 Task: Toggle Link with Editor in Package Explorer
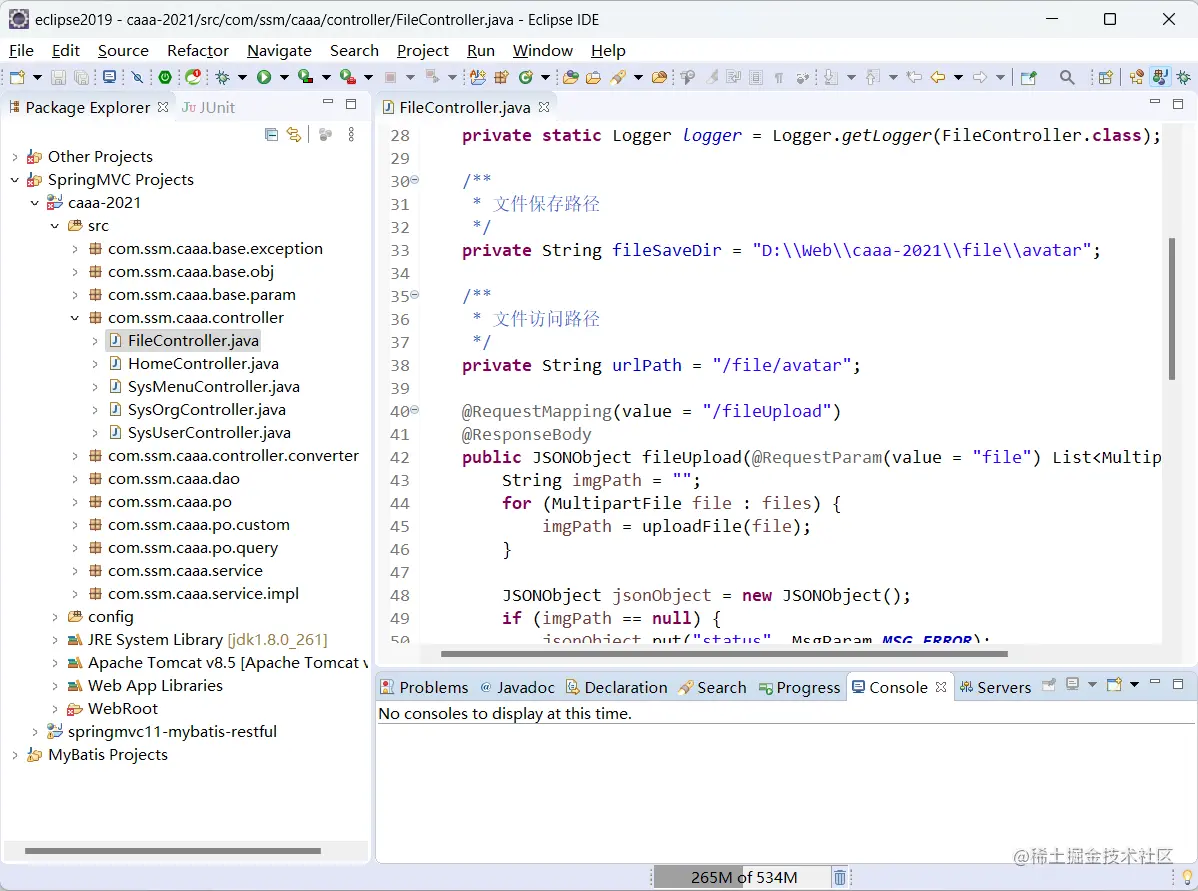[294, 134]
